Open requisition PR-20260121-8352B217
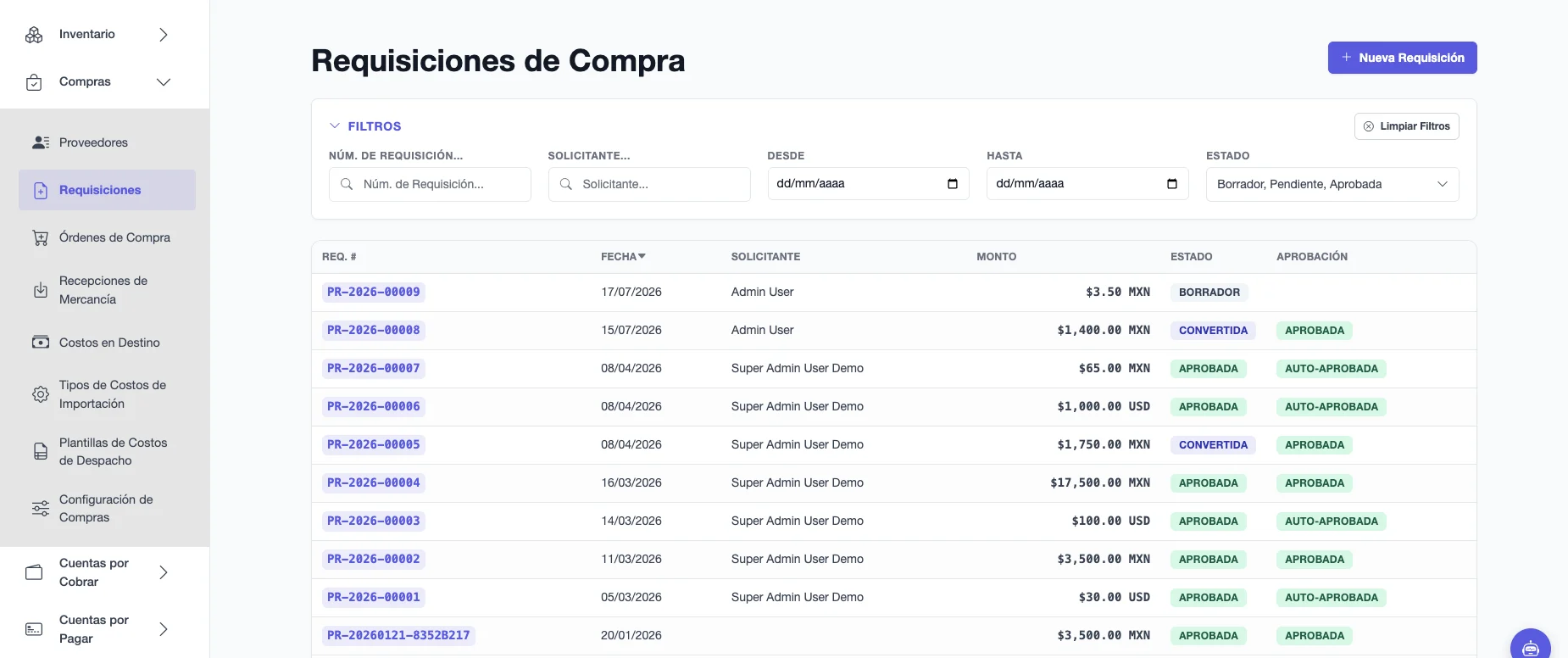Screen dimensions: 1568x658 click(x=398, y=636)
